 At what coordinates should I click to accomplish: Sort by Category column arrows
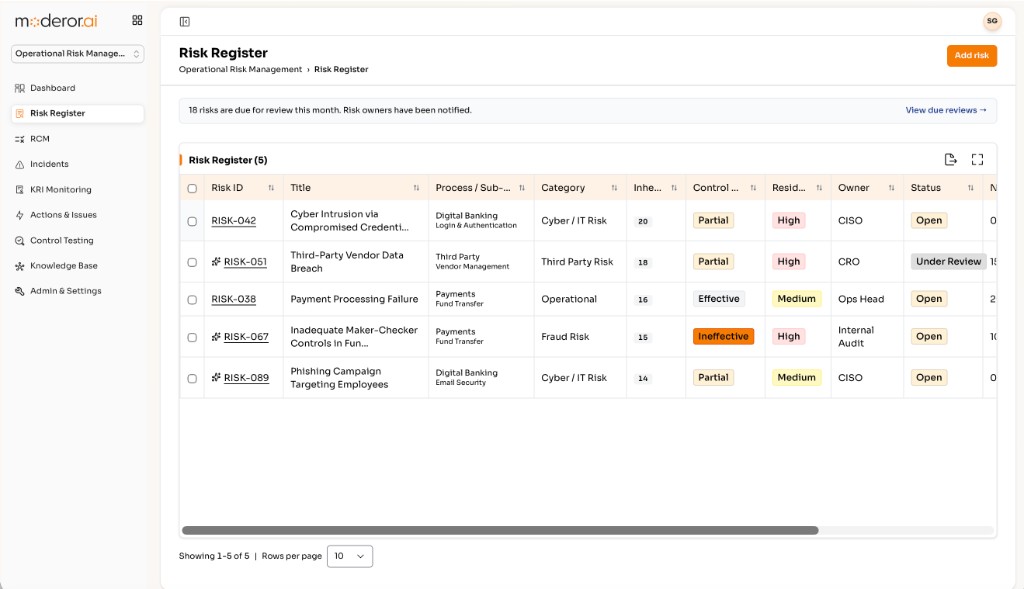pos(614,188)
